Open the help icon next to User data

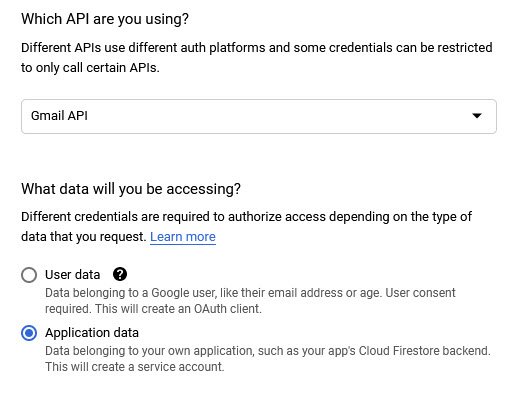click(x=120, y=274)
